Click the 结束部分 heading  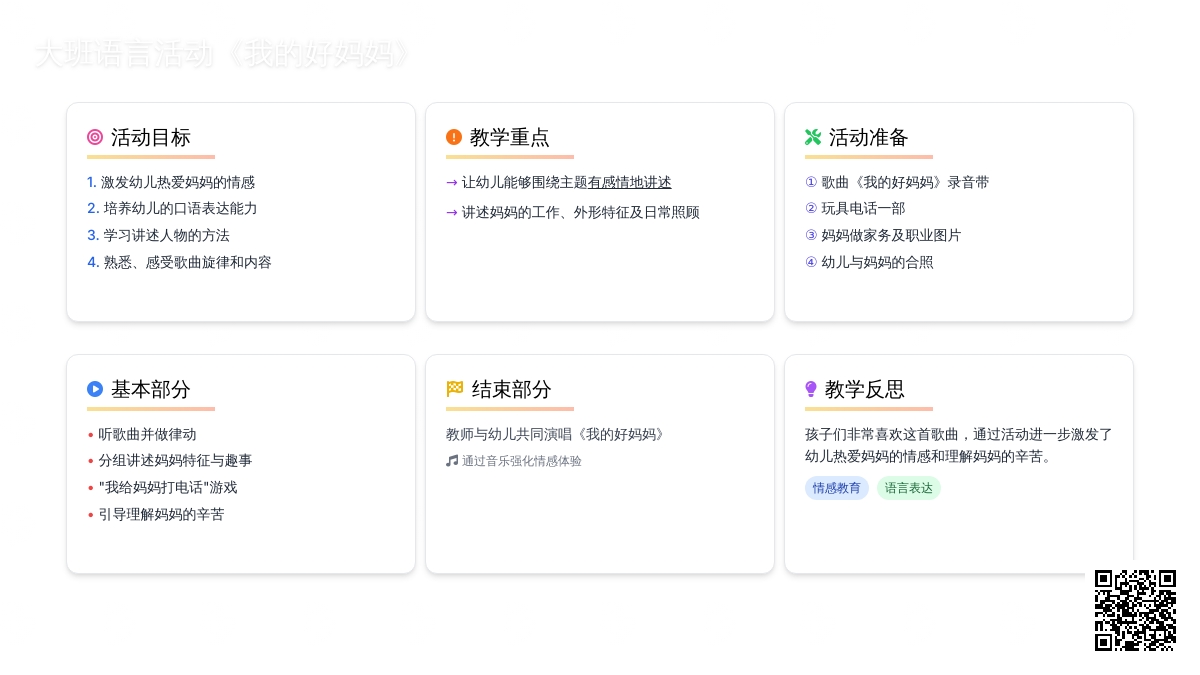[512, 389]
